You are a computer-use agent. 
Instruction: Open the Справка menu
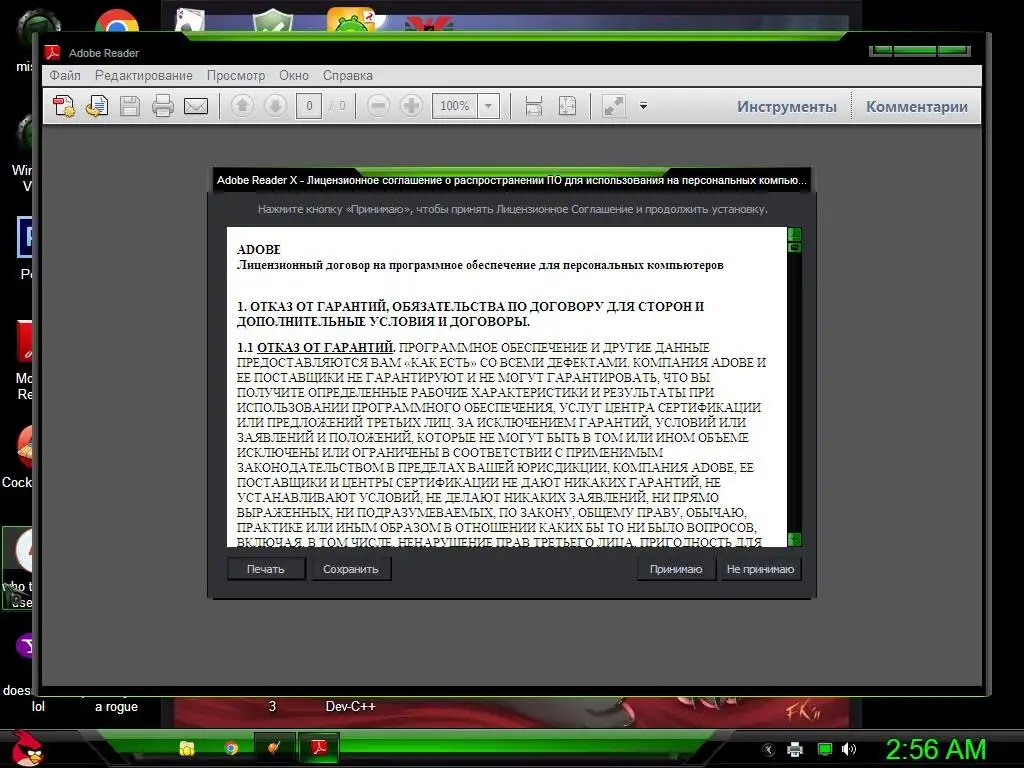click(x=347, y=75)
